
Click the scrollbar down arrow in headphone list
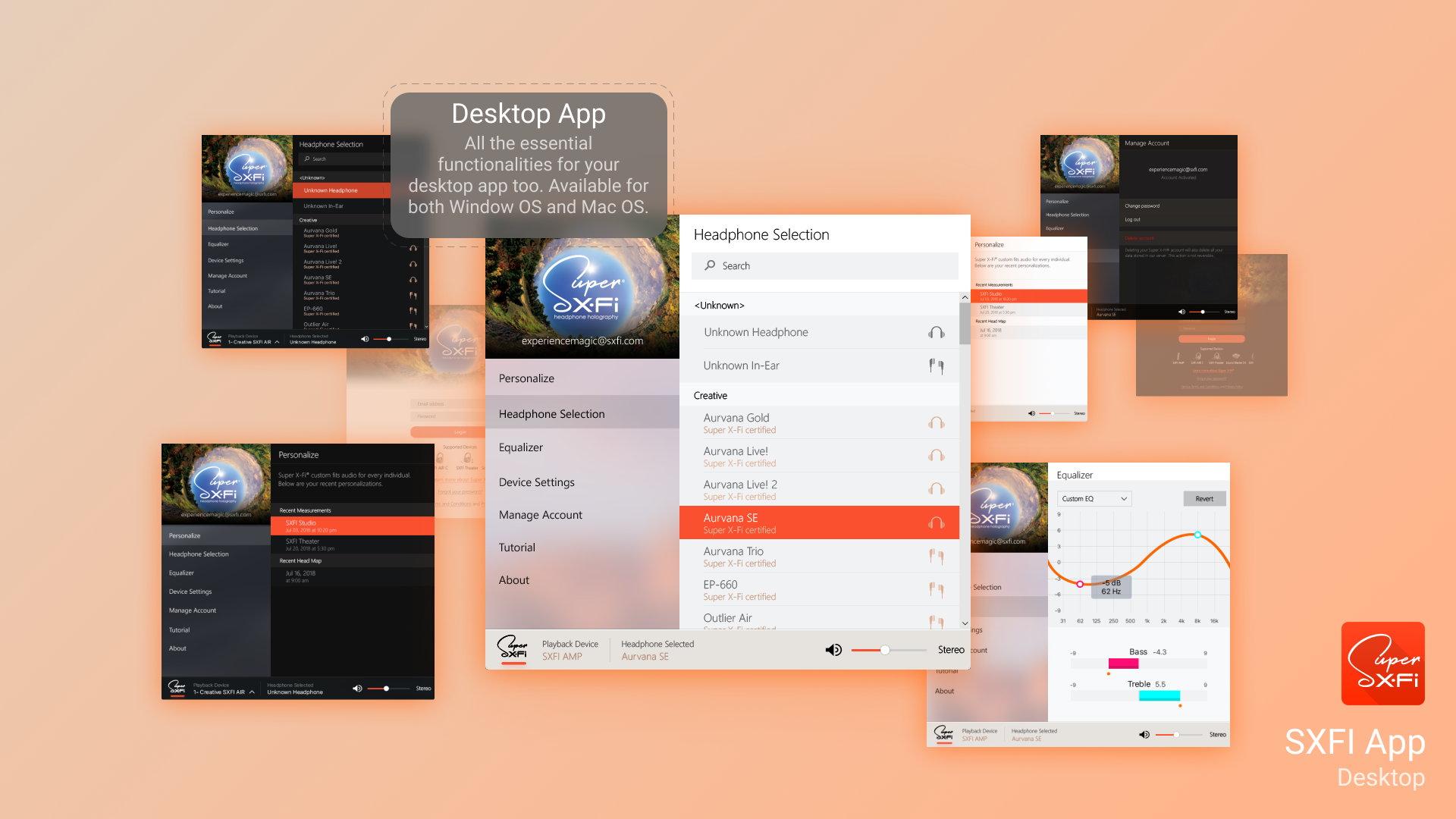(965, 623)
